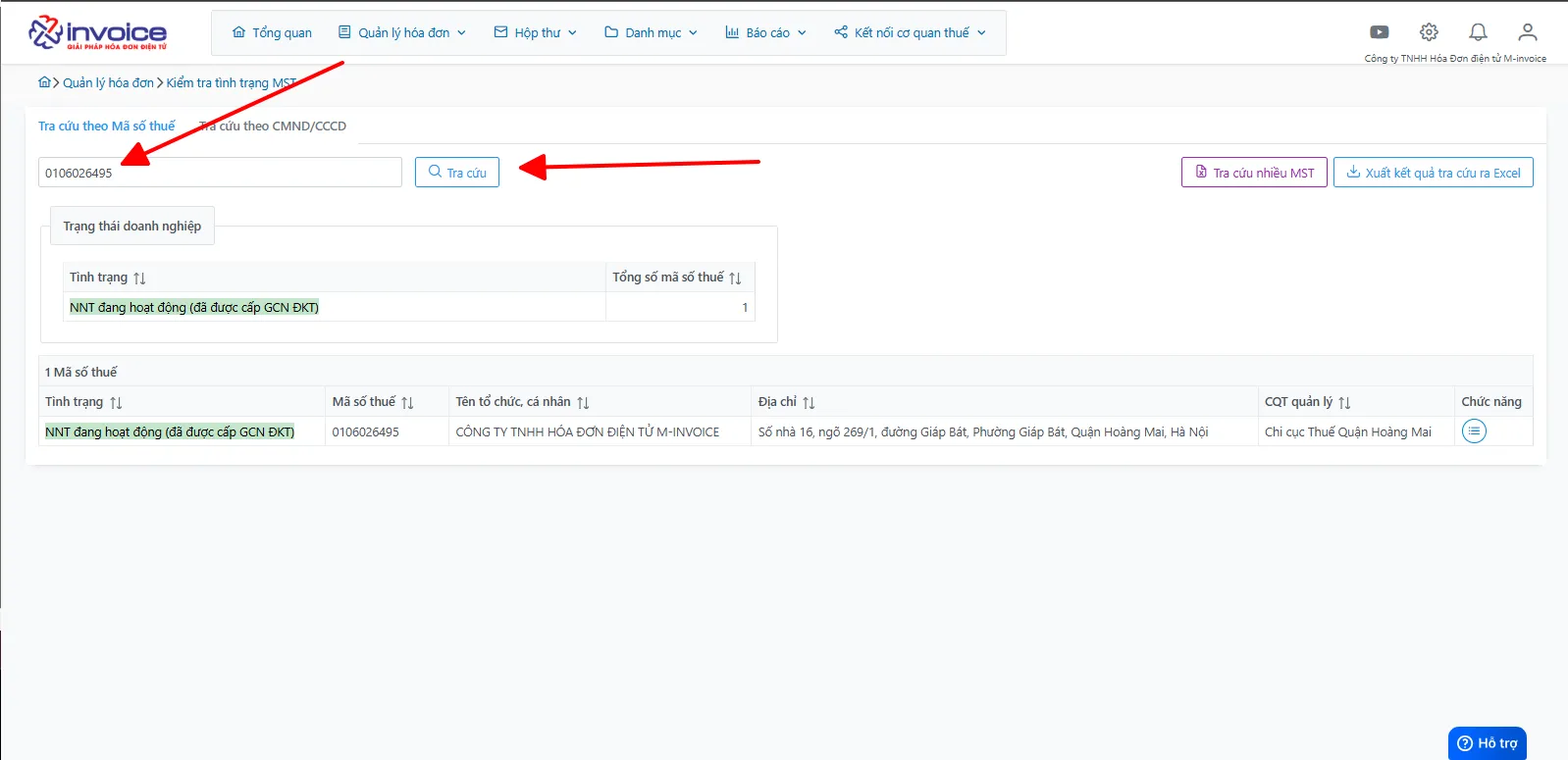The width and height of the screenshot is (1568, 760).
Task: View notifications via the bell icon
Action: click(x=1478, y=32)
